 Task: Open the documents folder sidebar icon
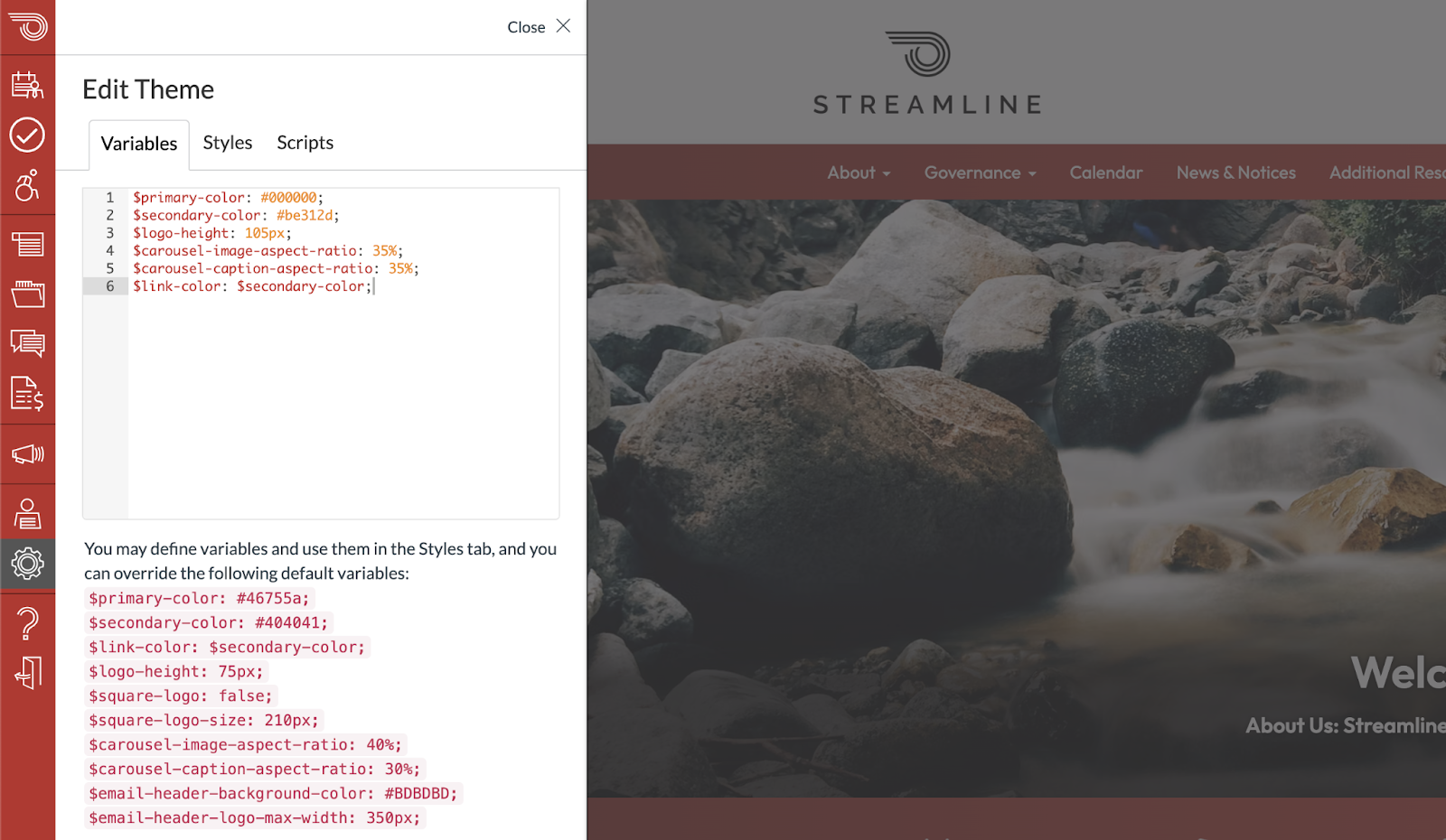(x=27, y=294)
